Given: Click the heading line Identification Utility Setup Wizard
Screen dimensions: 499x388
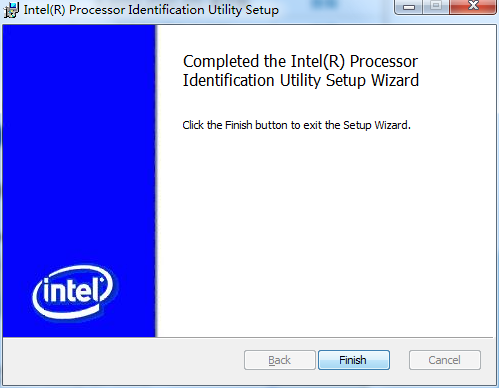Looking at the screenshot, I should (x=301, y=80).
